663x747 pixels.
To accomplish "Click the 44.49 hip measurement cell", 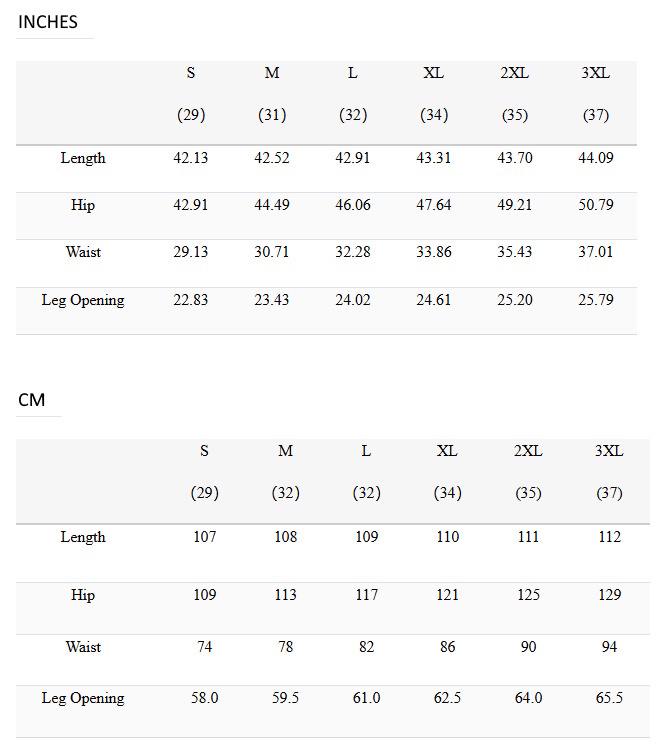I will coord(272,205).
